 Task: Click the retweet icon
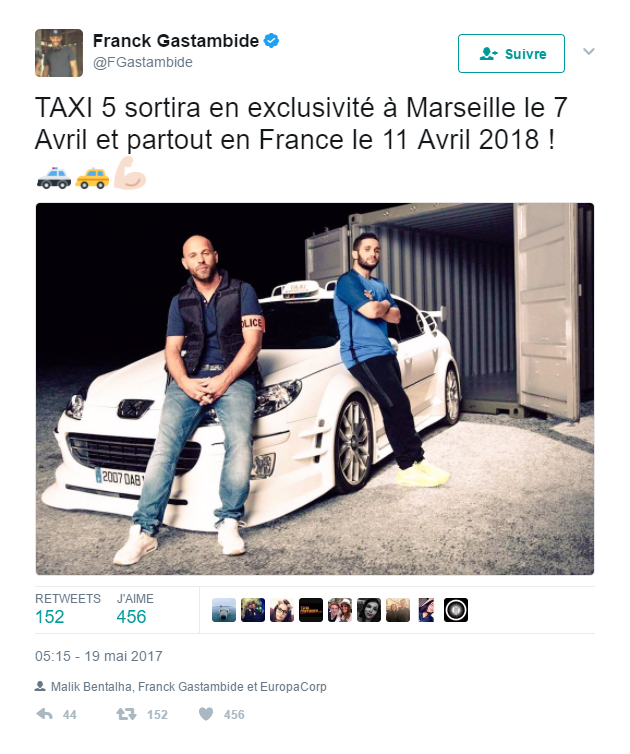(126, 714)
